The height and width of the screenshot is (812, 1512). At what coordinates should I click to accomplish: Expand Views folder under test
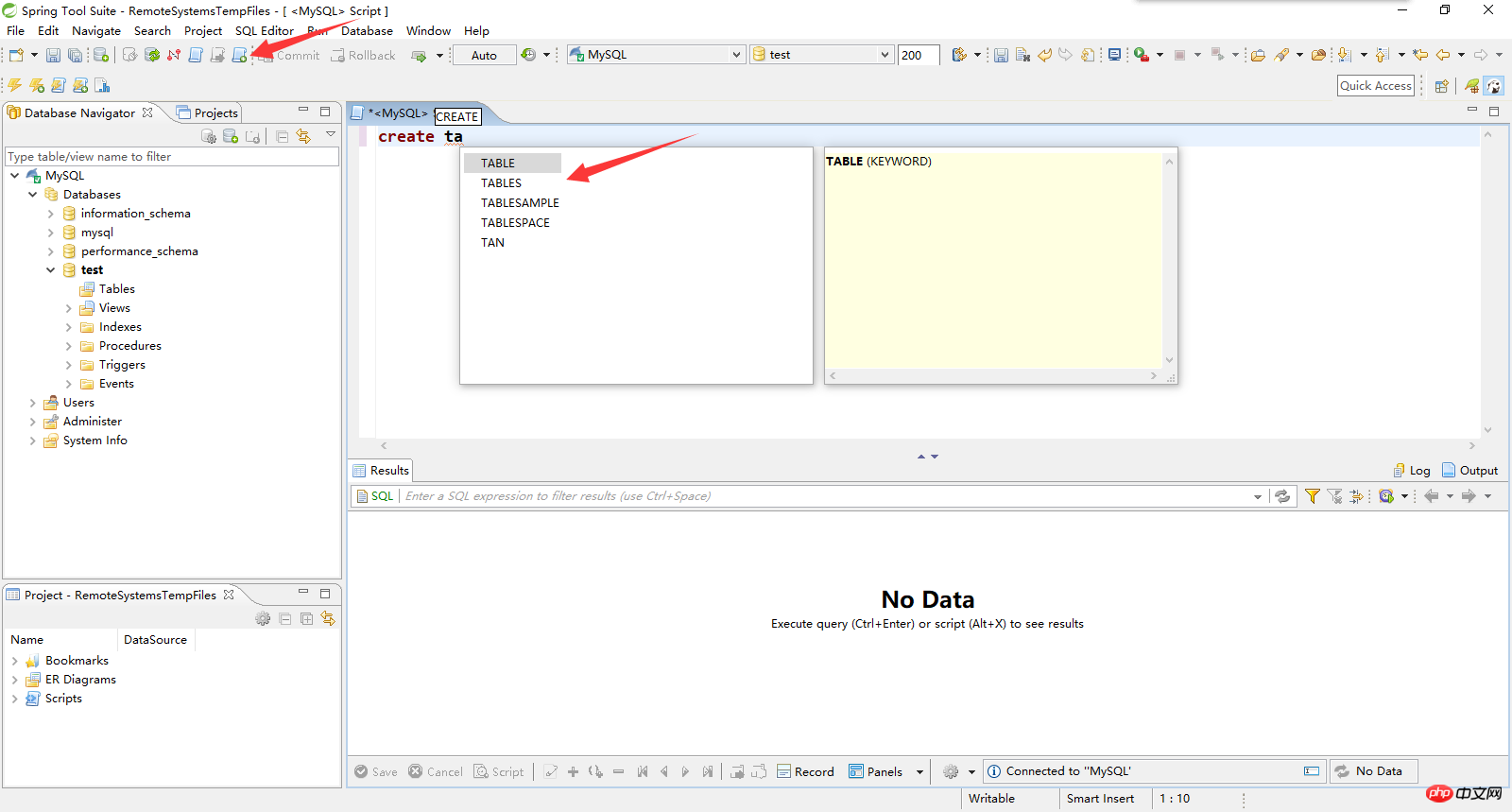[x=69, y=308]
